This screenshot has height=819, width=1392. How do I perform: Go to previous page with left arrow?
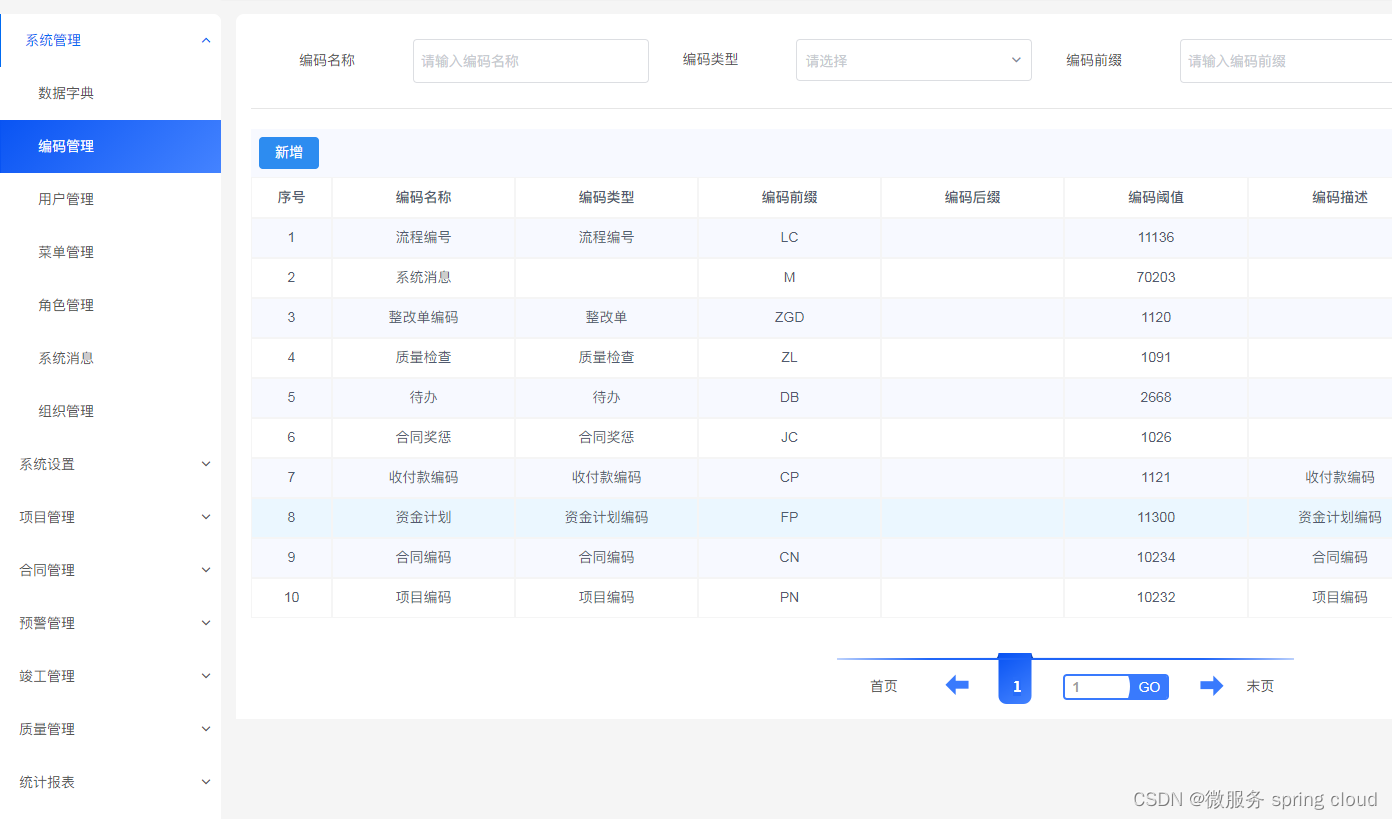pyautogui.click(x=957, y=686)
